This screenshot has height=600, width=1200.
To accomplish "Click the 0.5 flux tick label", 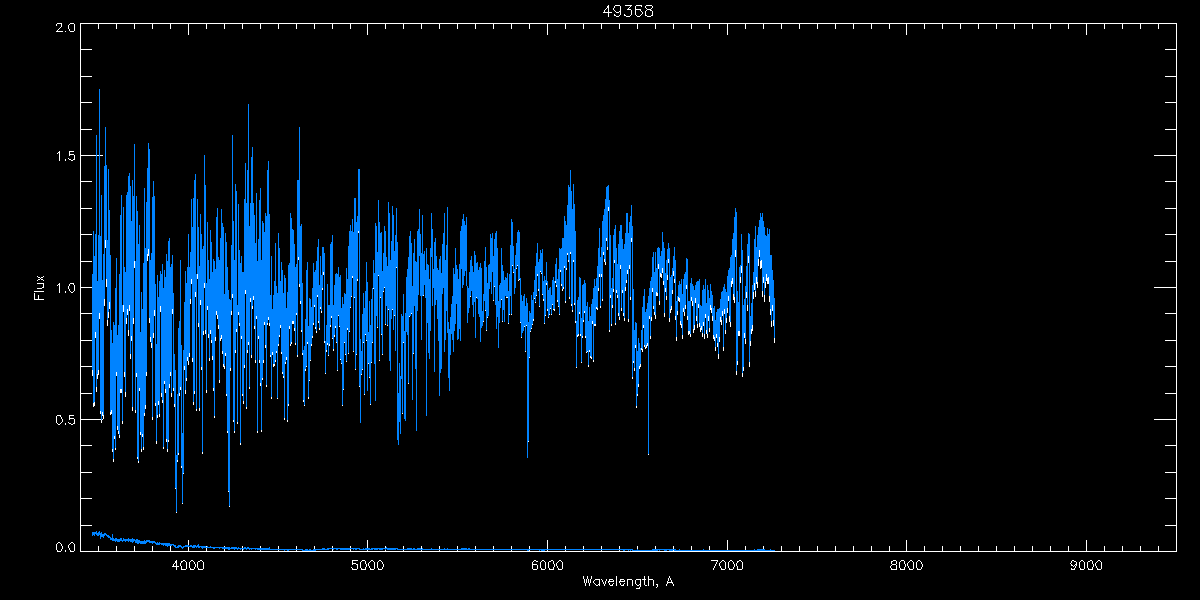I will [65, 419].
